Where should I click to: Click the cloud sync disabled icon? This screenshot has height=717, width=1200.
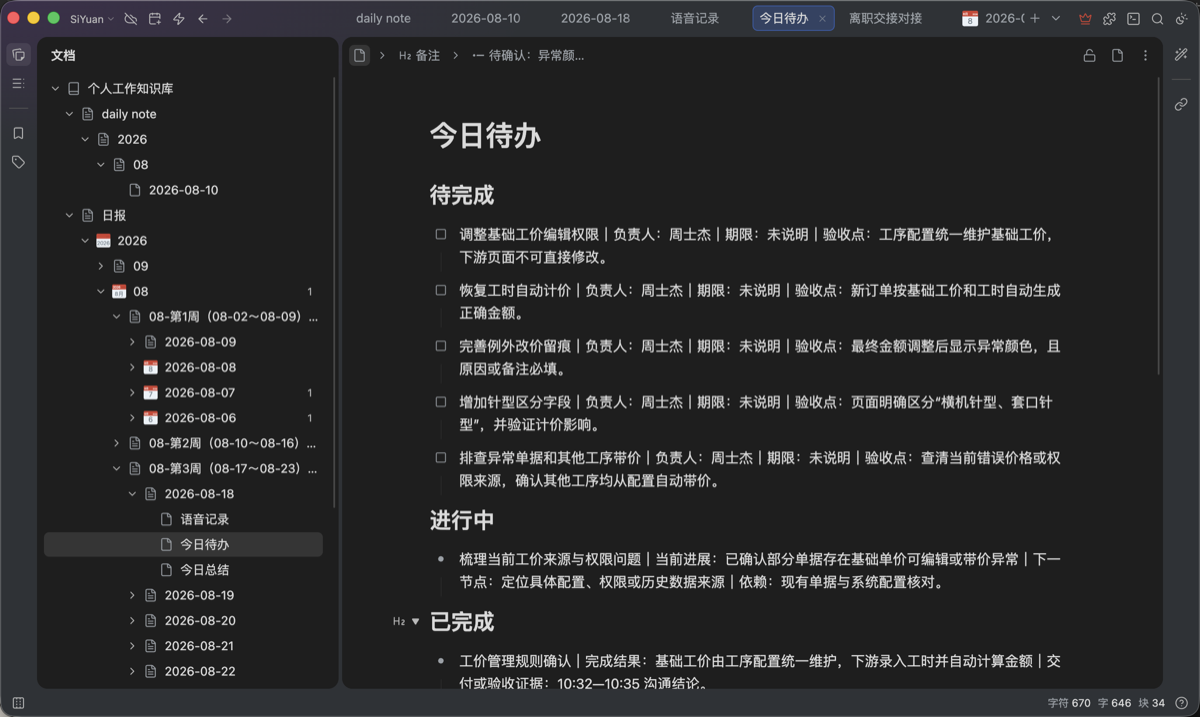click(x=131, y=19)
